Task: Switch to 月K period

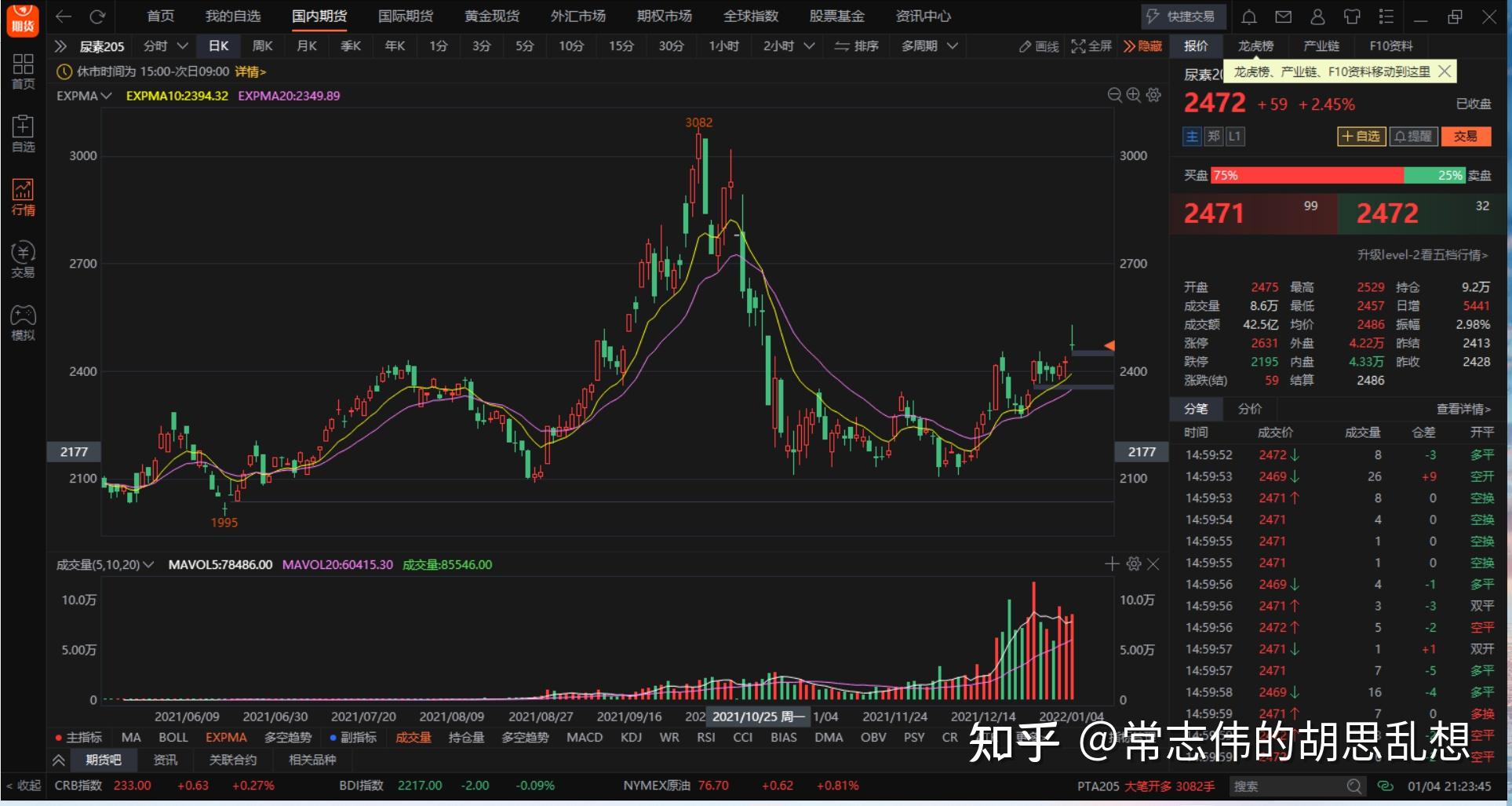Action: tap(306, 46)
